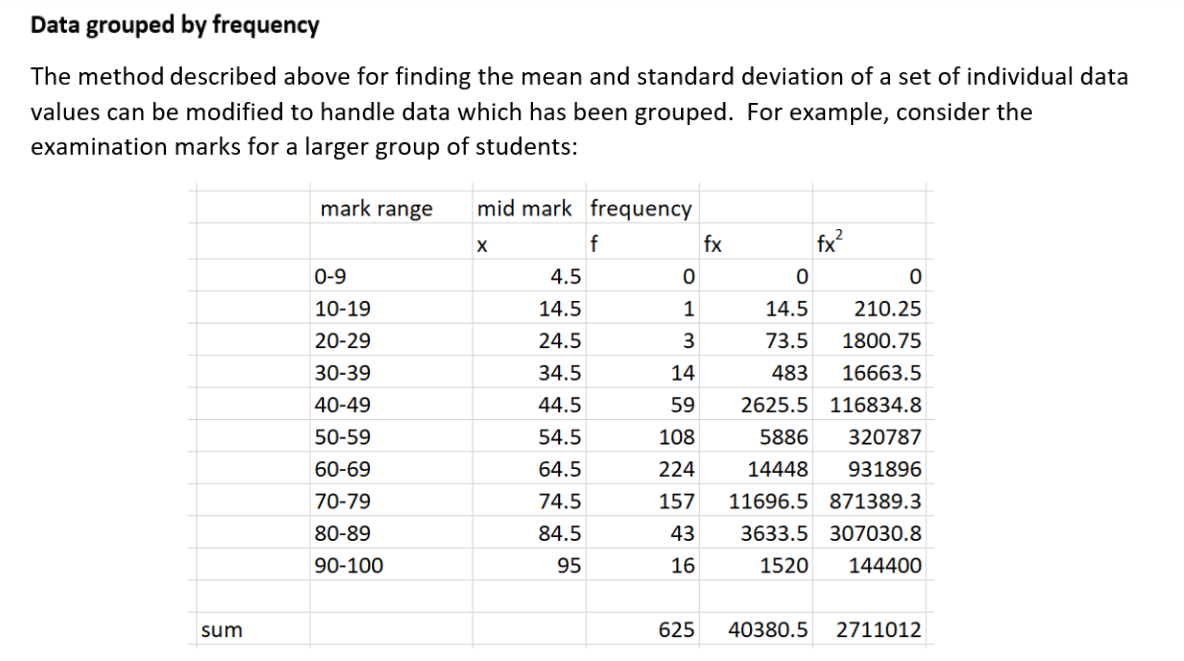Click mid mark value 24.5
Image resolution: width=1184 pixels, height=661 pixels.
(x=560, y=341)
